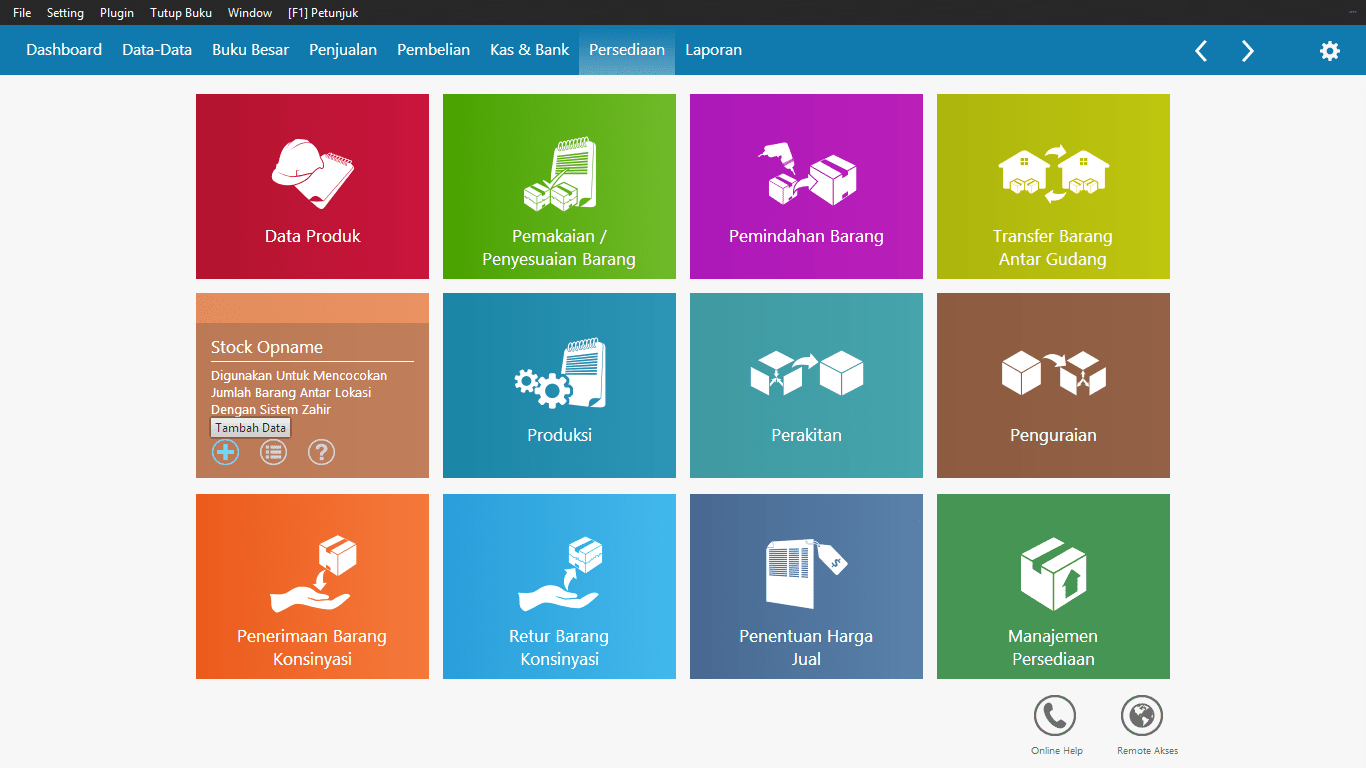The height and width of the screenshot is (768, 1366).
Task: Open the Pemindahan Barang tile
Action: (806, 186)
